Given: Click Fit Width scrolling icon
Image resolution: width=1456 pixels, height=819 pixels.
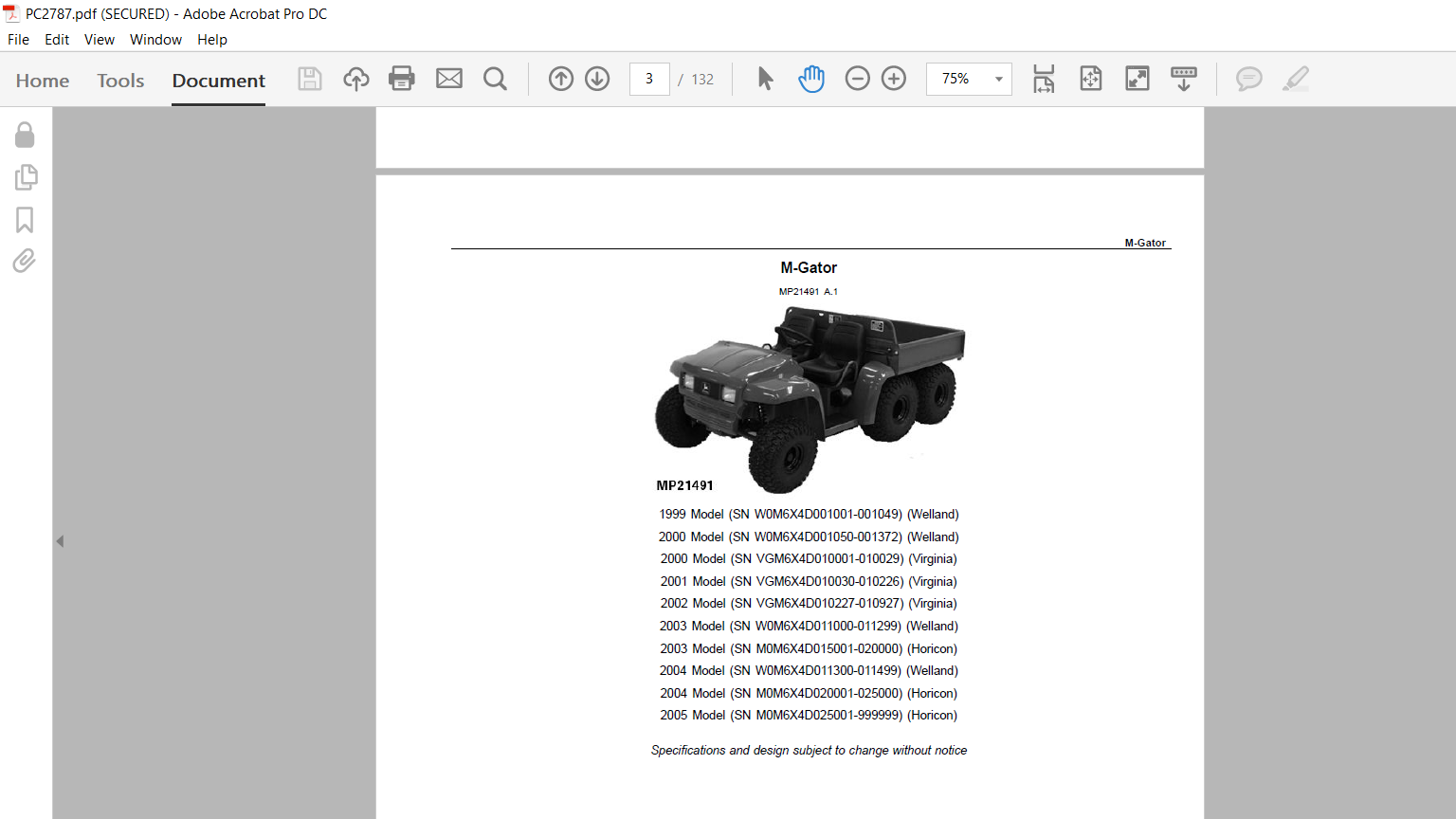Looking at the screenshot, I should 1044,79.
